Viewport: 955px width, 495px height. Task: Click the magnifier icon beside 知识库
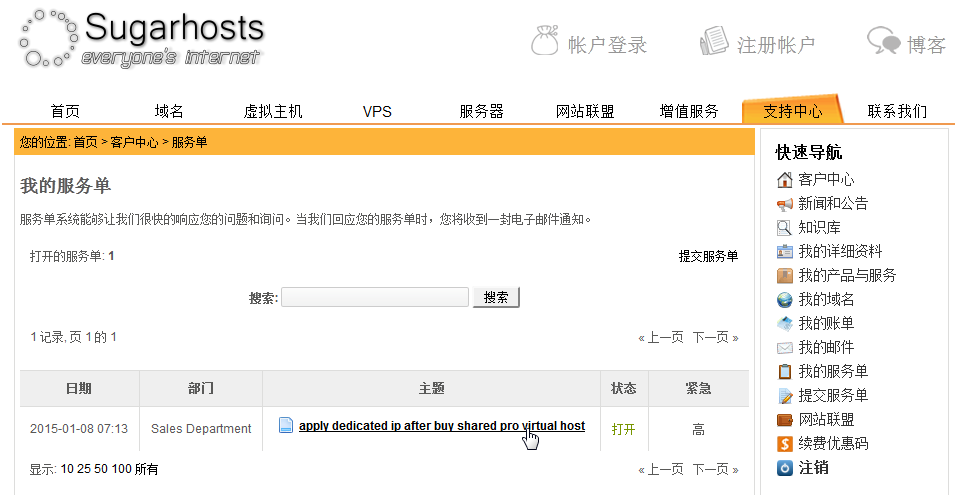784,228
